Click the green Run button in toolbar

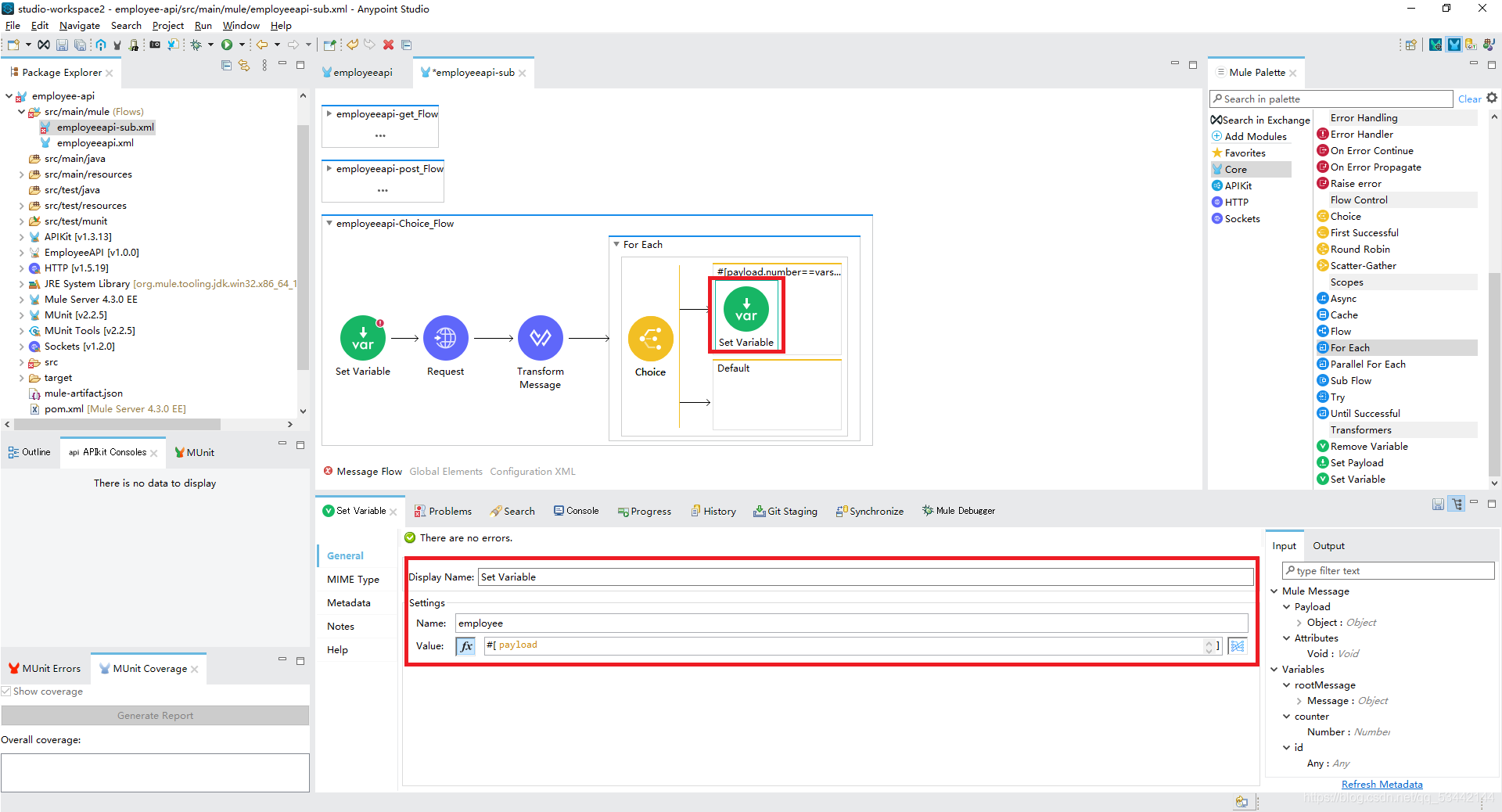(x=227, y=45)
